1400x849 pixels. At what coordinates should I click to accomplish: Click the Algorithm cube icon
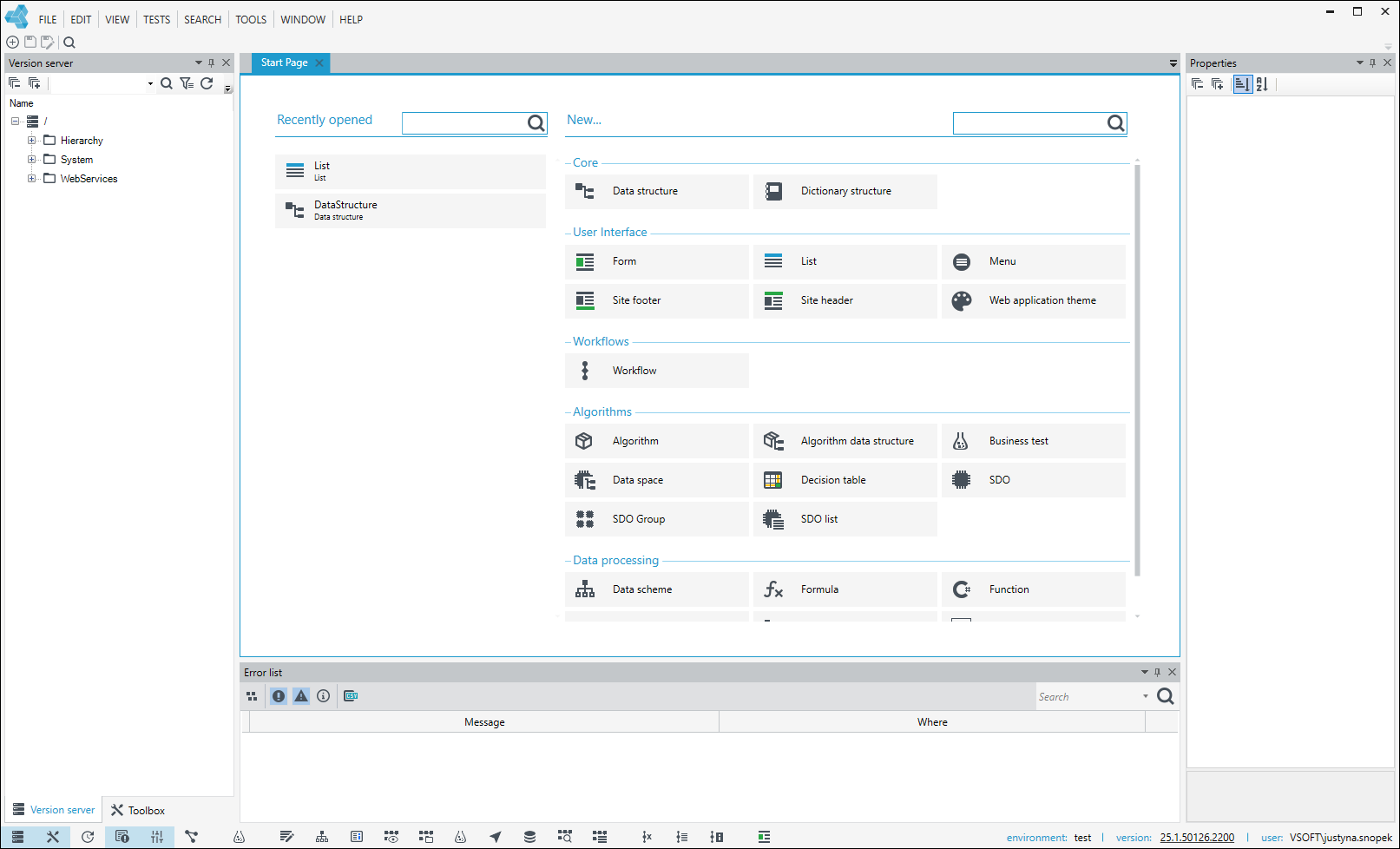584,441
